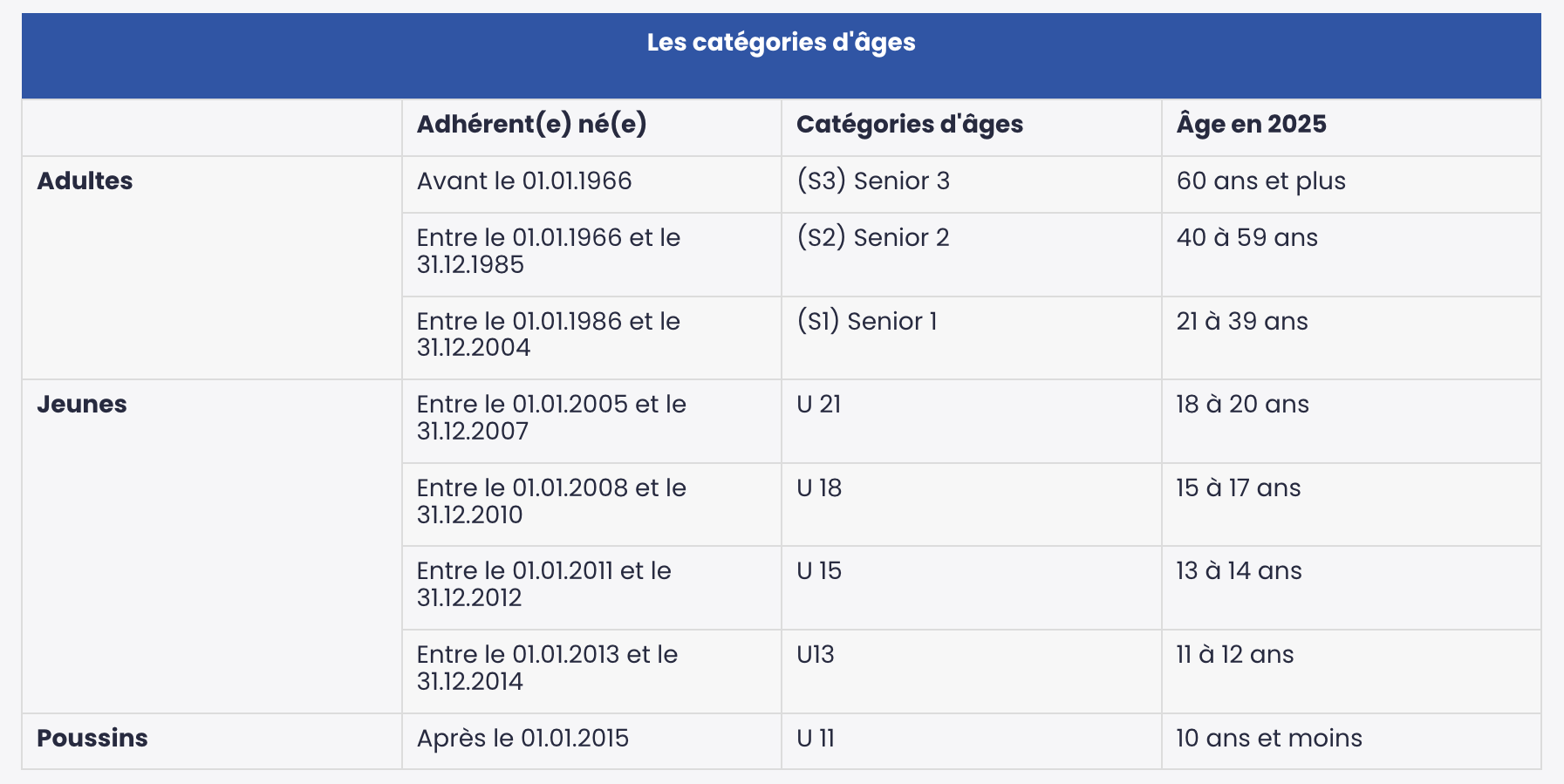This screenshot has height=784, width=1564.
Task: Click the "Les catégories d'âges" table title
Action: [781, 43]
